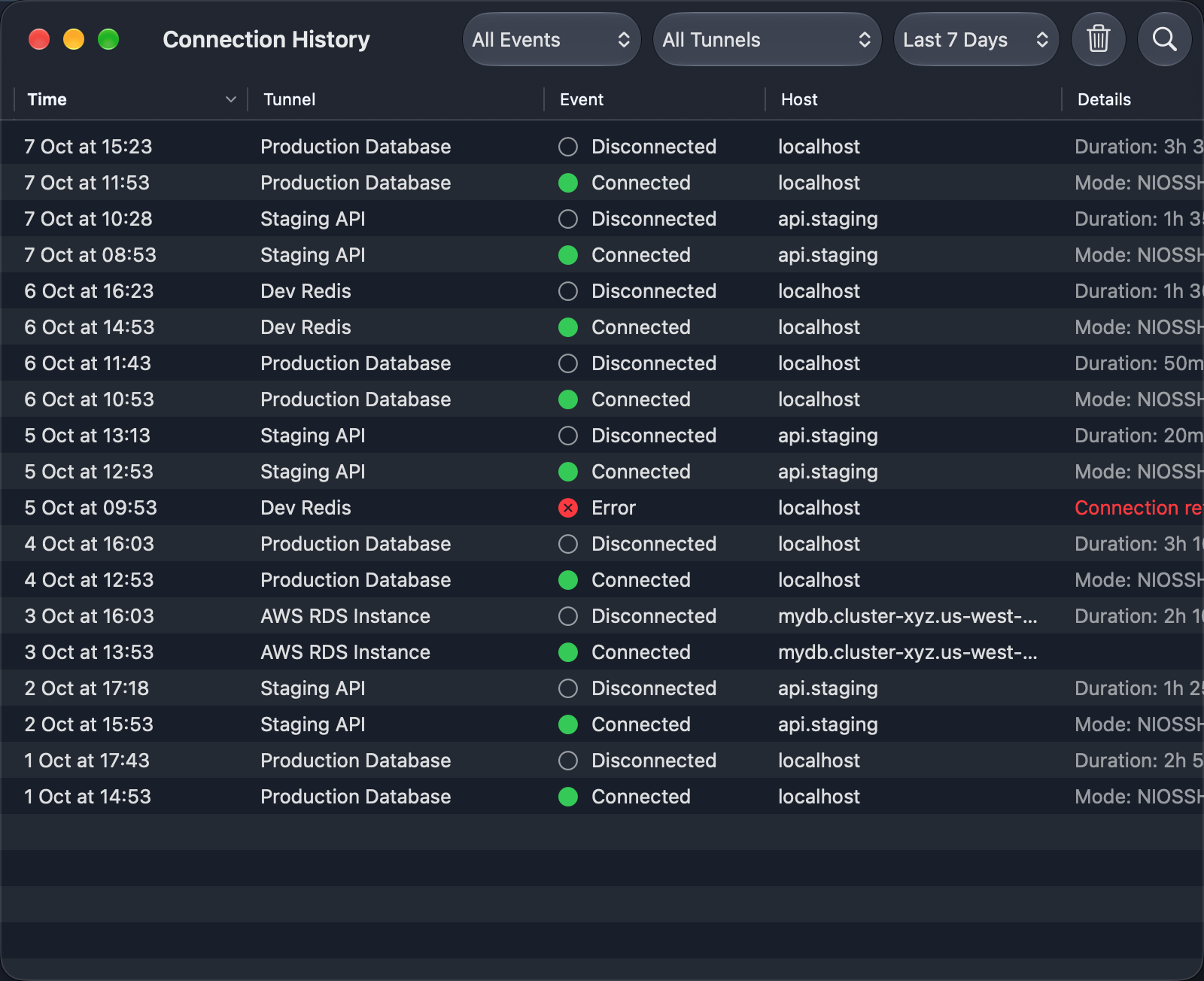
Task: Click the green status dot at 7 Oct 08:53
Action: coord(568,255)
